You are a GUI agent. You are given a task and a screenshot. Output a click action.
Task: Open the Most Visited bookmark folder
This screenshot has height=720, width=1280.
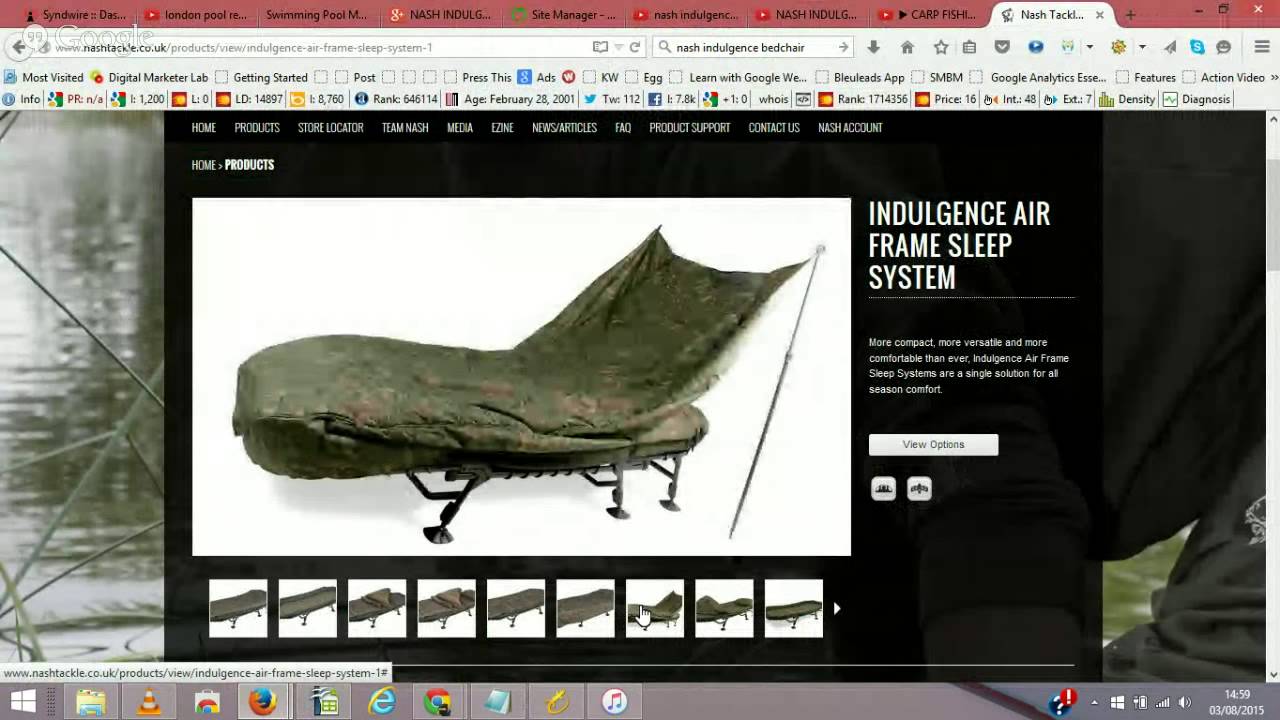pos(44,77)
